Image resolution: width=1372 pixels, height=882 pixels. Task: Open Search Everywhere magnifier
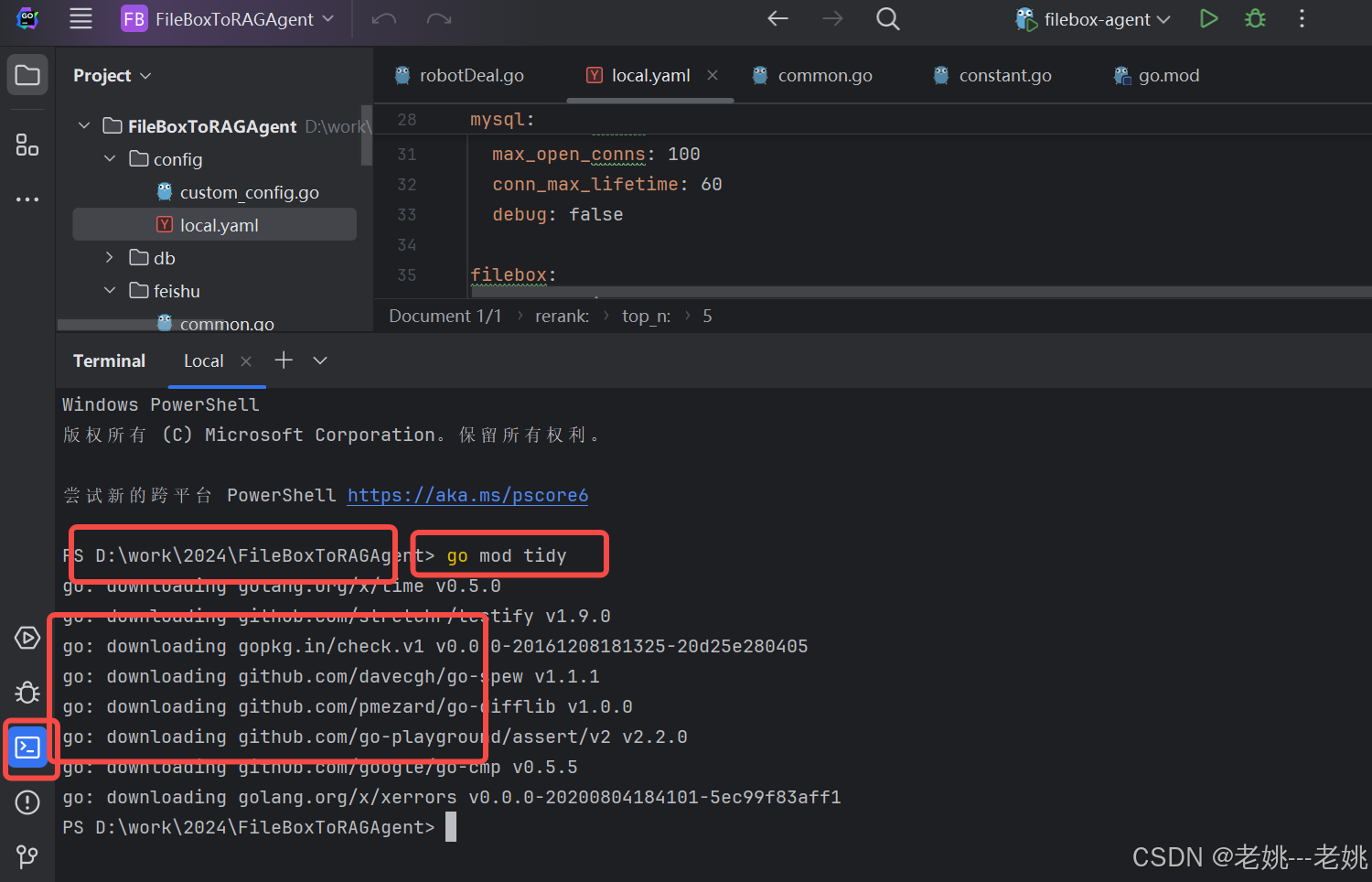887,18
